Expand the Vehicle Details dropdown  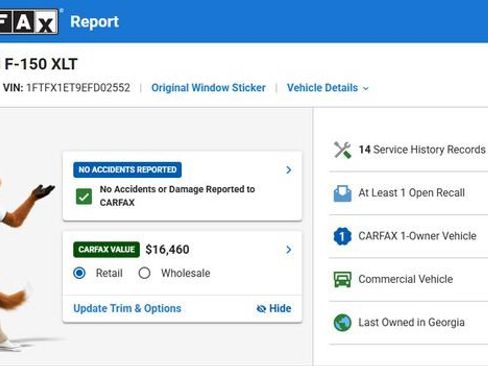[328, 88]
